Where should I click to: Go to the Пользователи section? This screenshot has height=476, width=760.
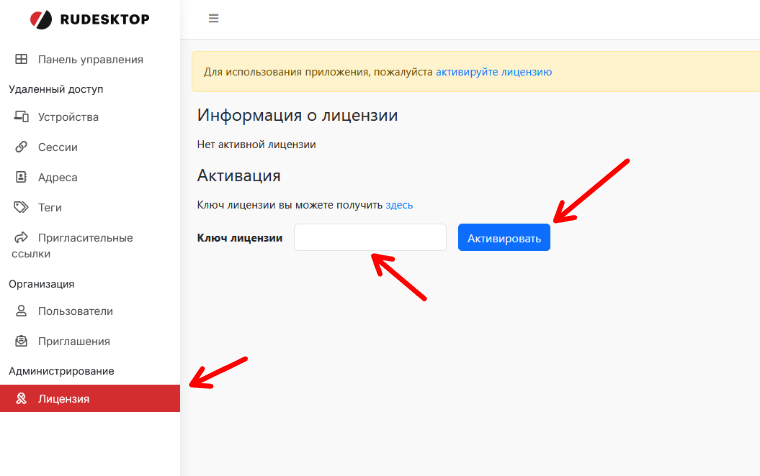[75, 311]
